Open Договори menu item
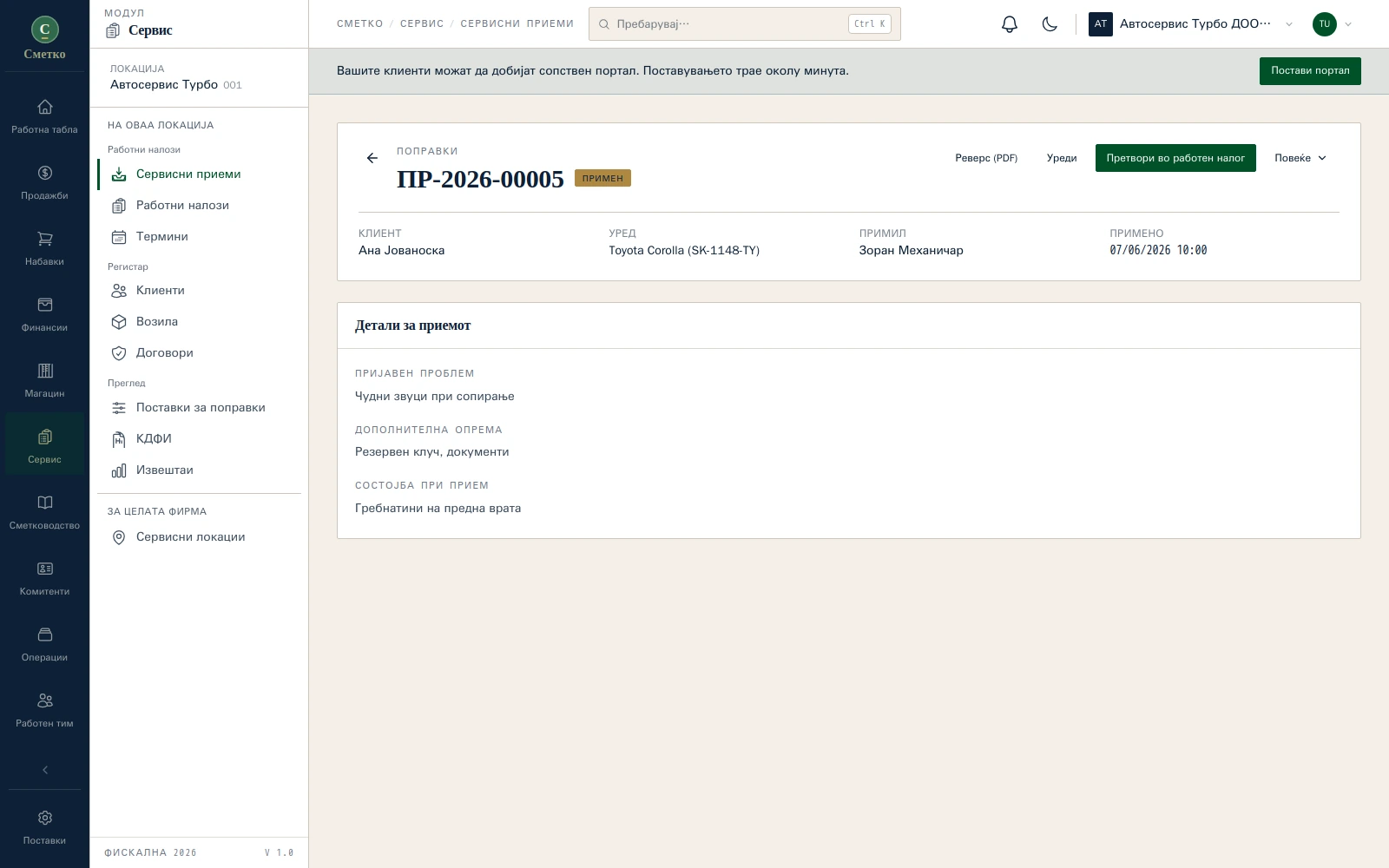 click(200, 352)
